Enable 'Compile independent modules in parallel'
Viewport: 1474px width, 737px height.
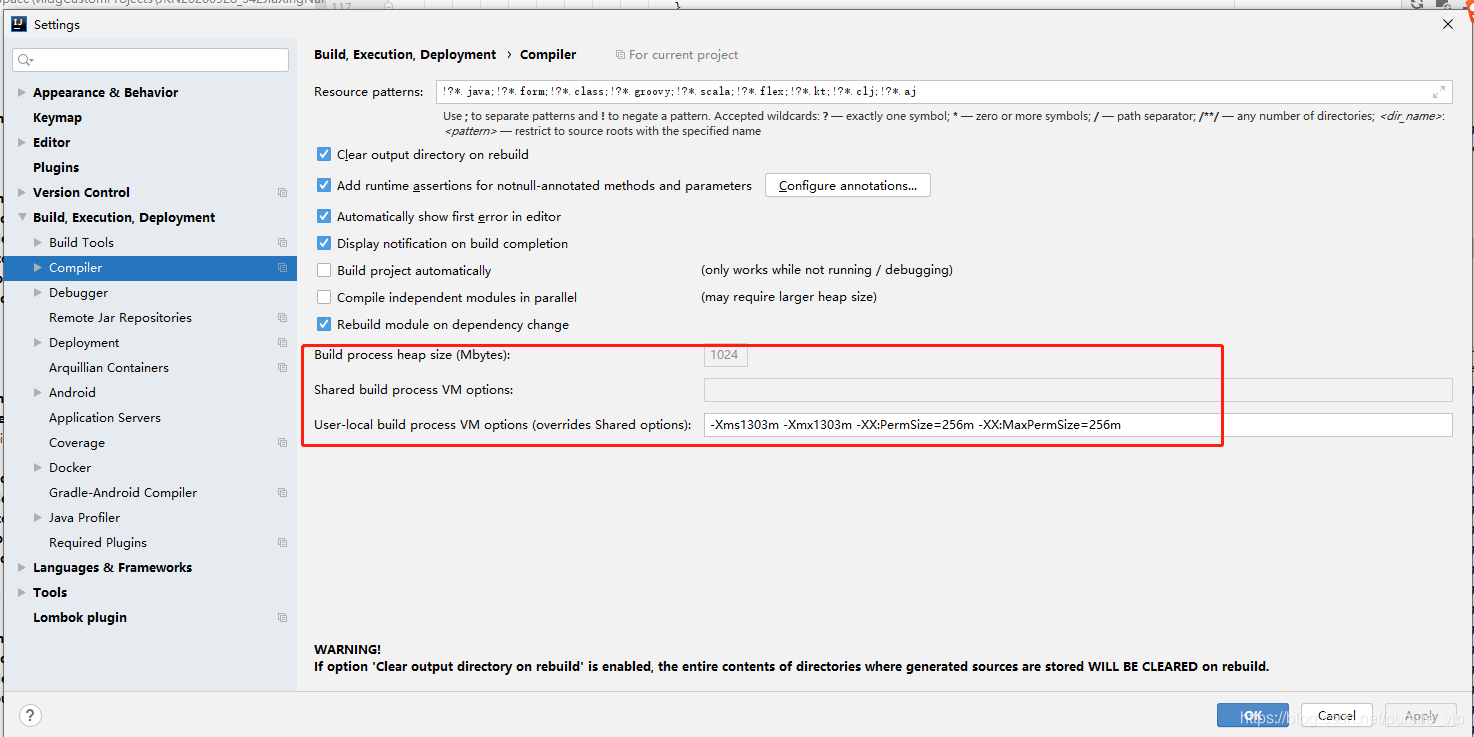(324, 297)
